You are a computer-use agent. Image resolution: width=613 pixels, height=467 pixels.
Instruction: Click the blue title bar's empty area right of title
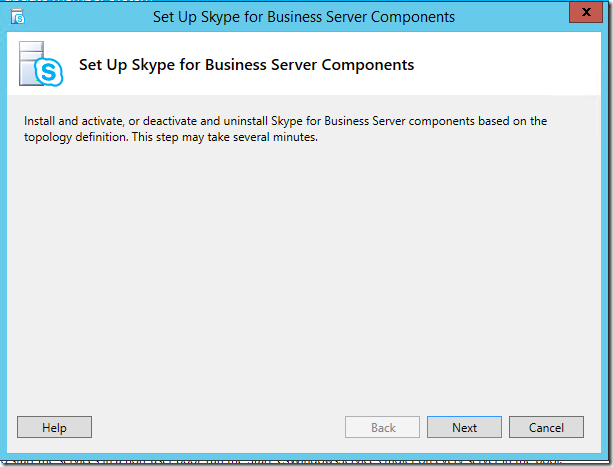[512, 17]
